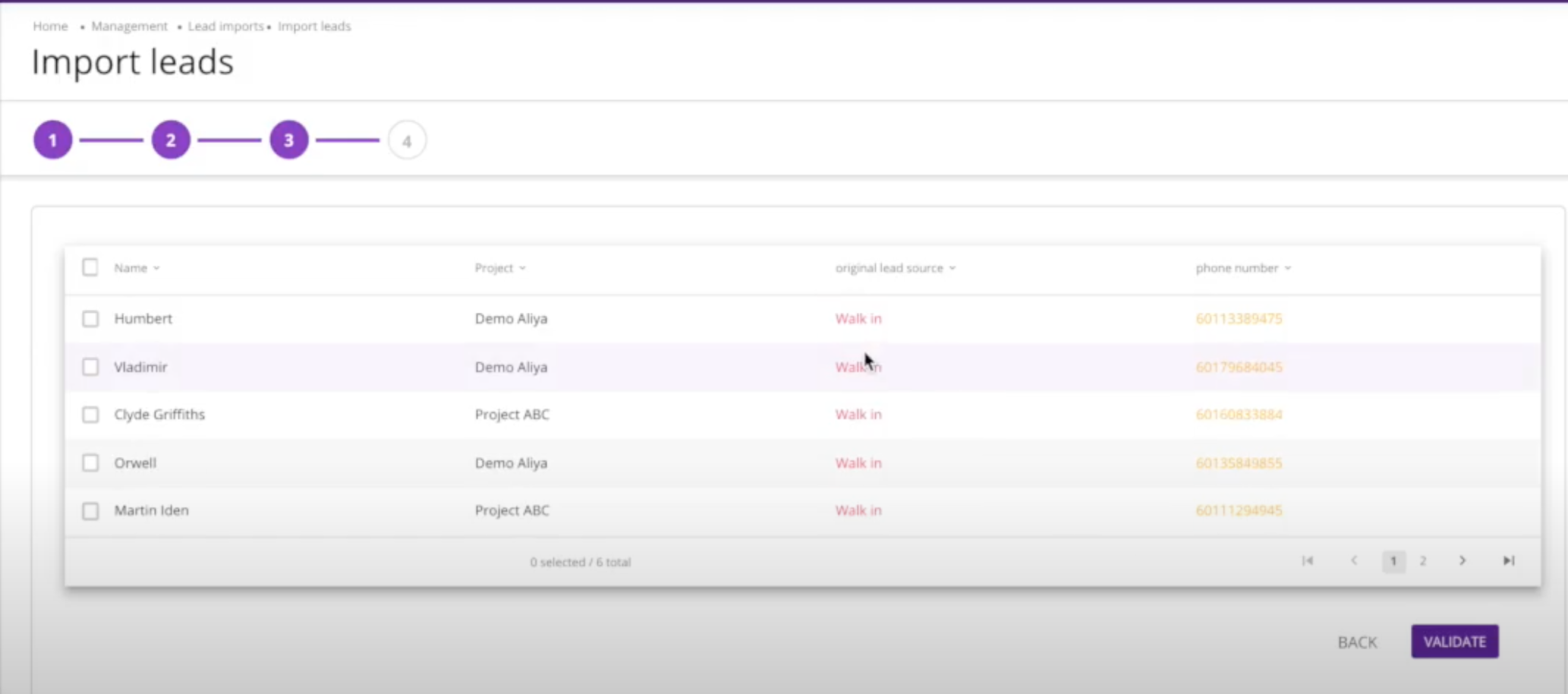
Task: Check the box for Humbert
Action: click(90, 319)
